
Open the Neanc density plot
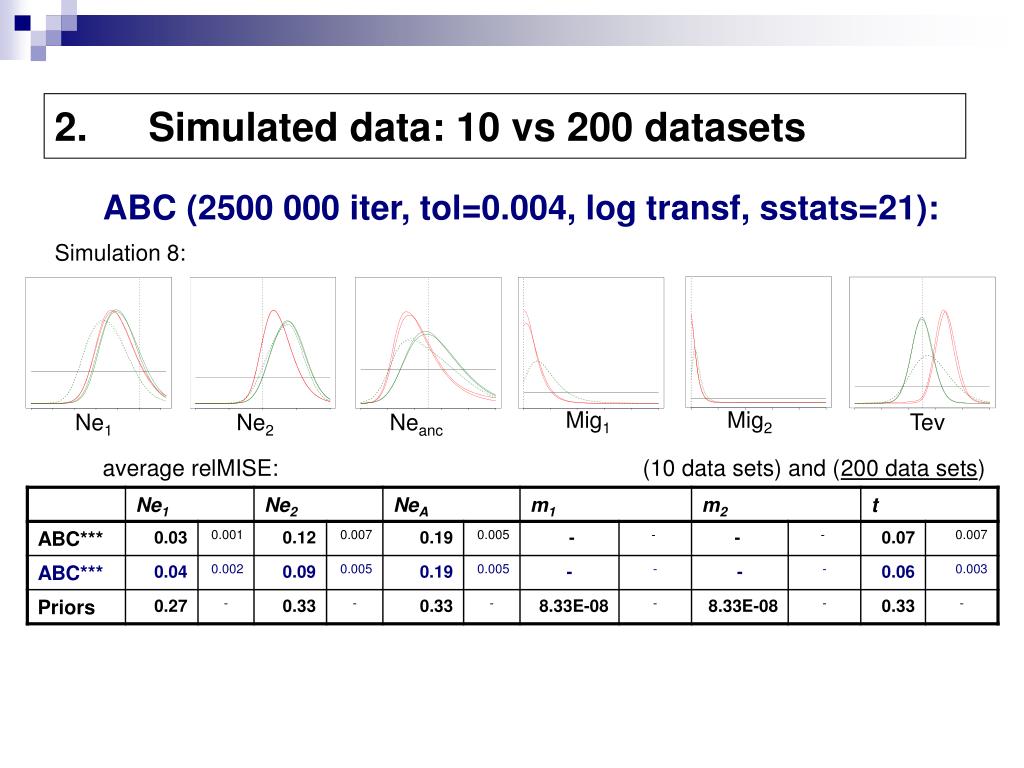pos(428,343)
